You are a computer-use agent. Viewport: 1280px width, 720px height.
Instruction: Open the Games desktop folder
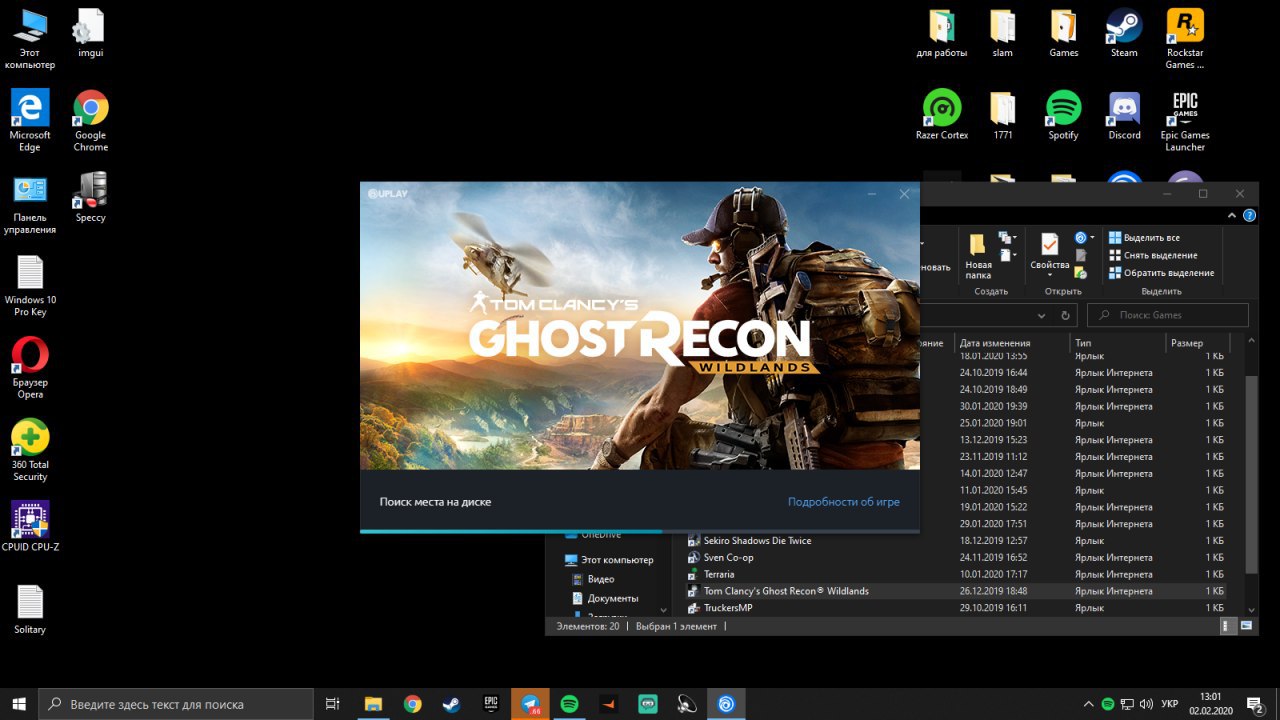[x=1063, y=33]
